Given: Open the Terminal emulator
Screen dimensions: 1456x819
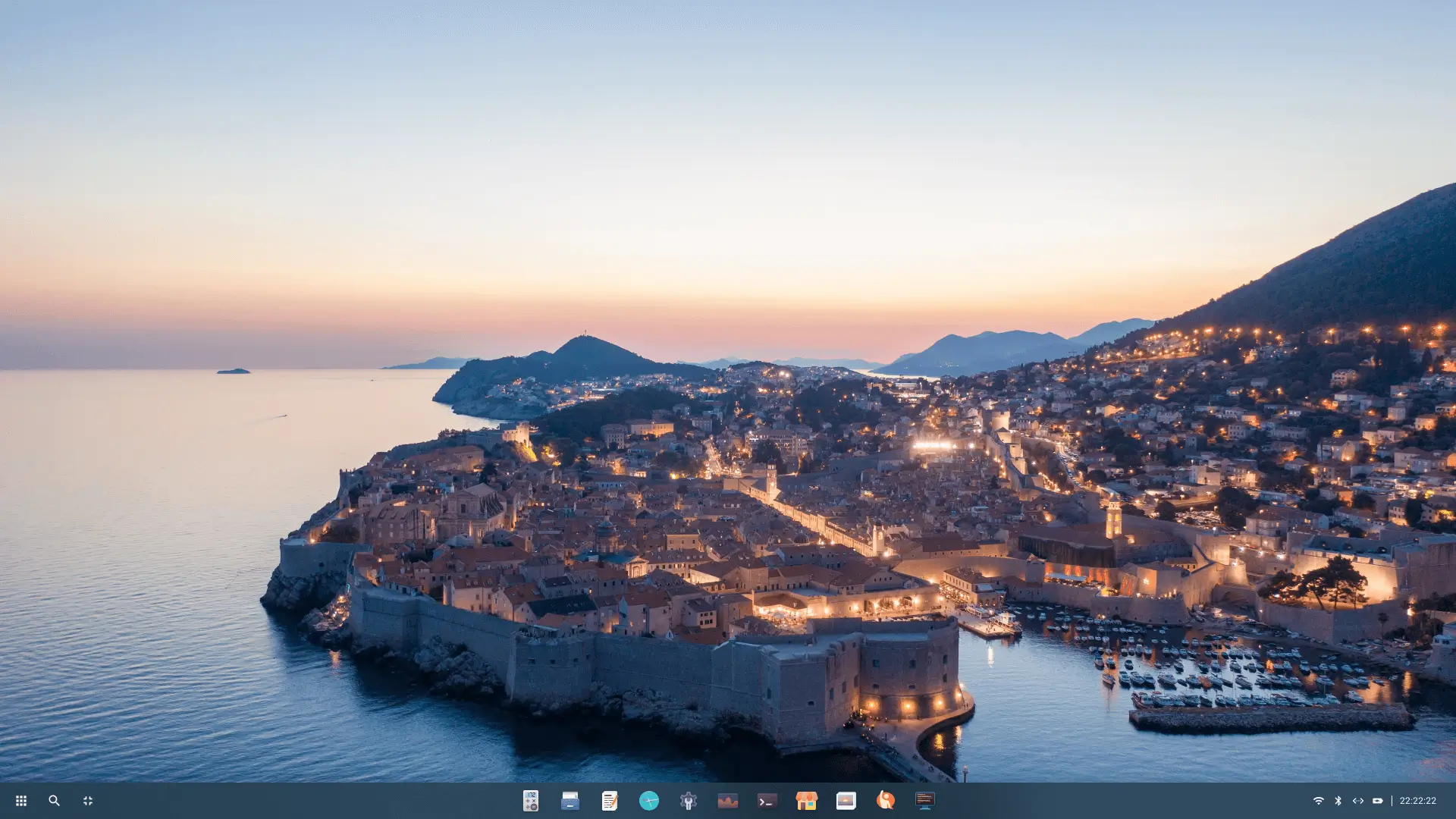Looking at the screenshot, I should point(767,800).
